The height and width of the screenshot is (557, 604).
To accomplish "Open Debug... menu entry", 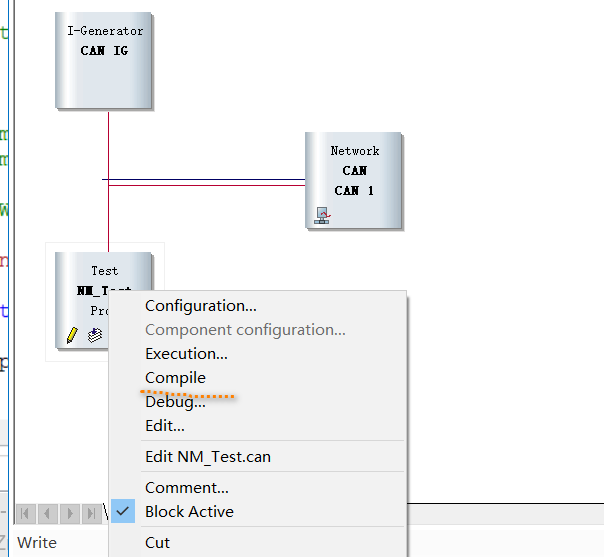I will point(257,402).
